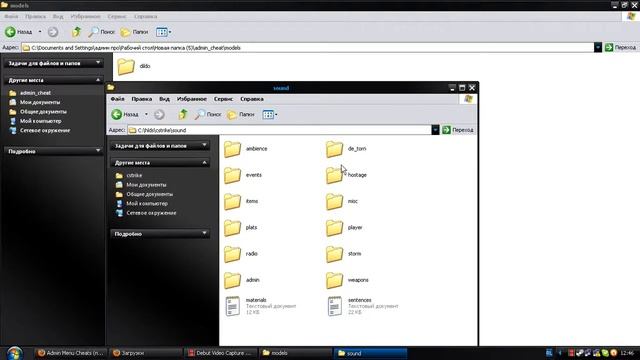This screenshot has height=360, width=640.
Task: Open Сетевое окружение in sound window sidebar
Action: [146, 213]
